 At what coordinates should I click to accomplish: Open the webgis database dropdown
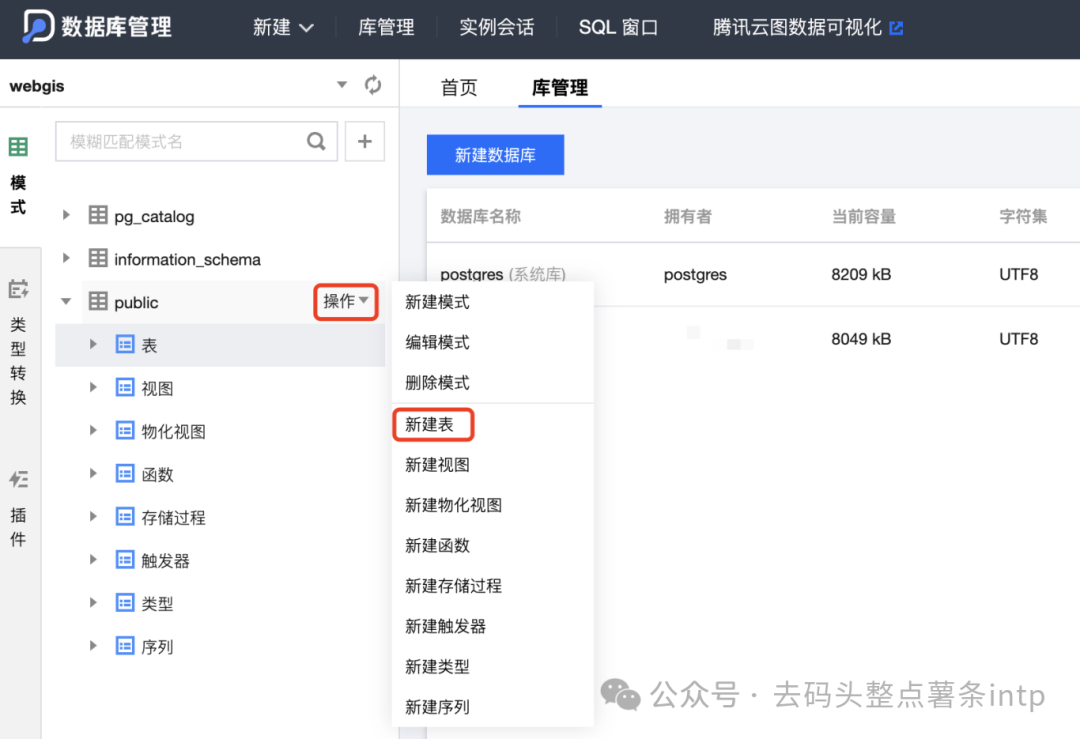pyautogui.click(x=341, y=86)
